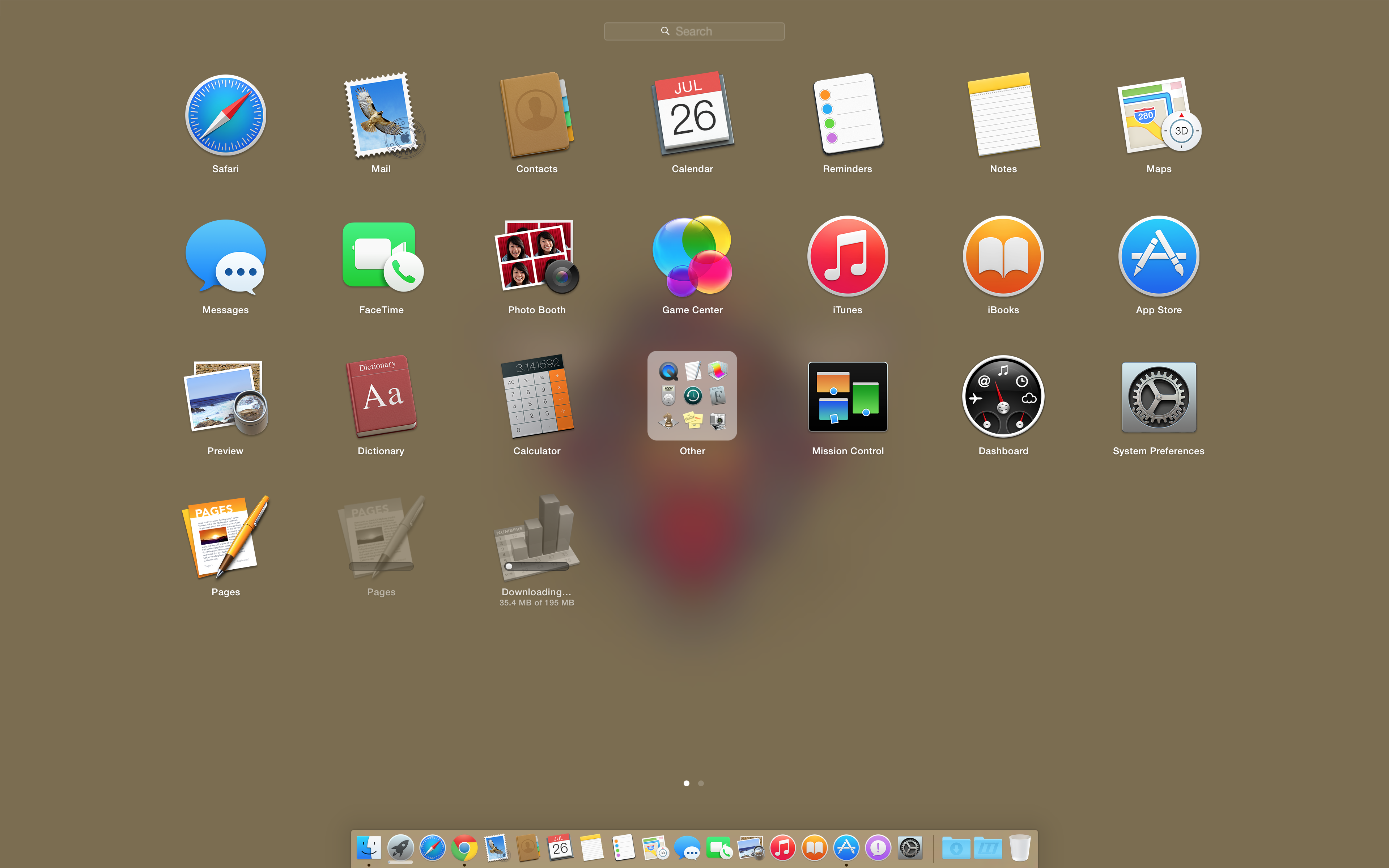Image resolution: width=1389 pixels, height=868 pixels.
Task: Open System Preferences from the Dock
Action: pyautogui.click(x=910, y=848)
